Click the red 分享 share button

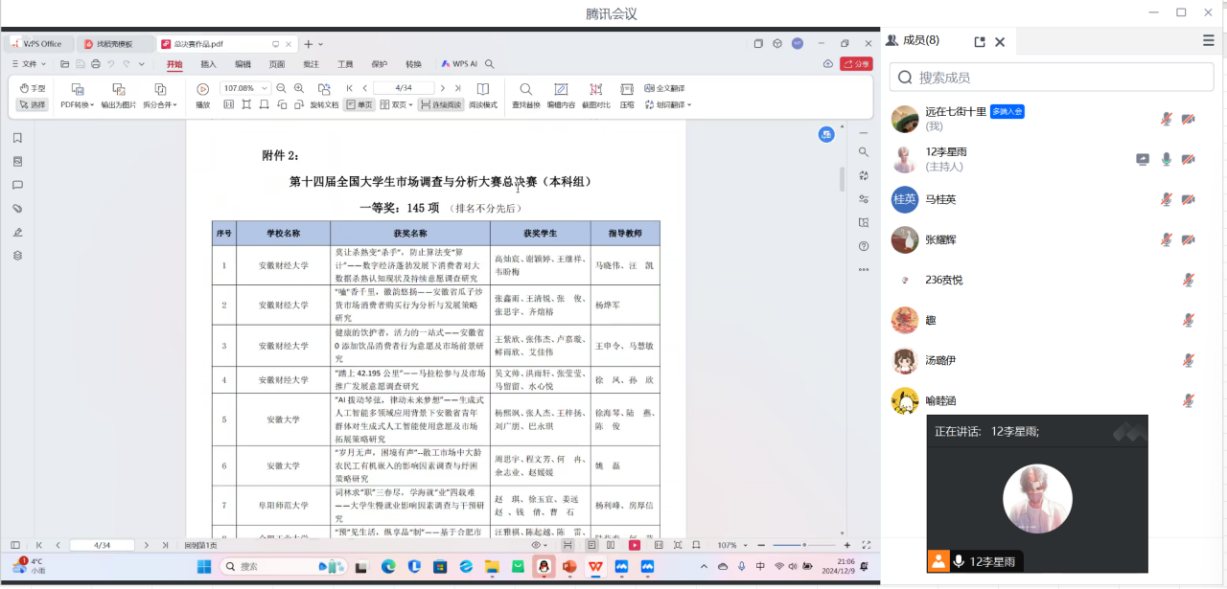(856, 64)
